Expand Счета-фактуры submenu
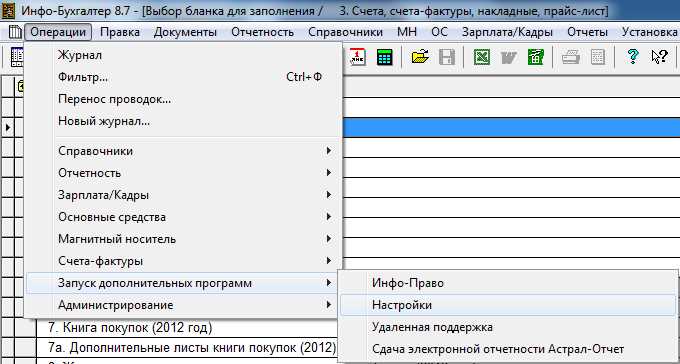The width and height of the screenshot is (680, 364). point(184,261)
